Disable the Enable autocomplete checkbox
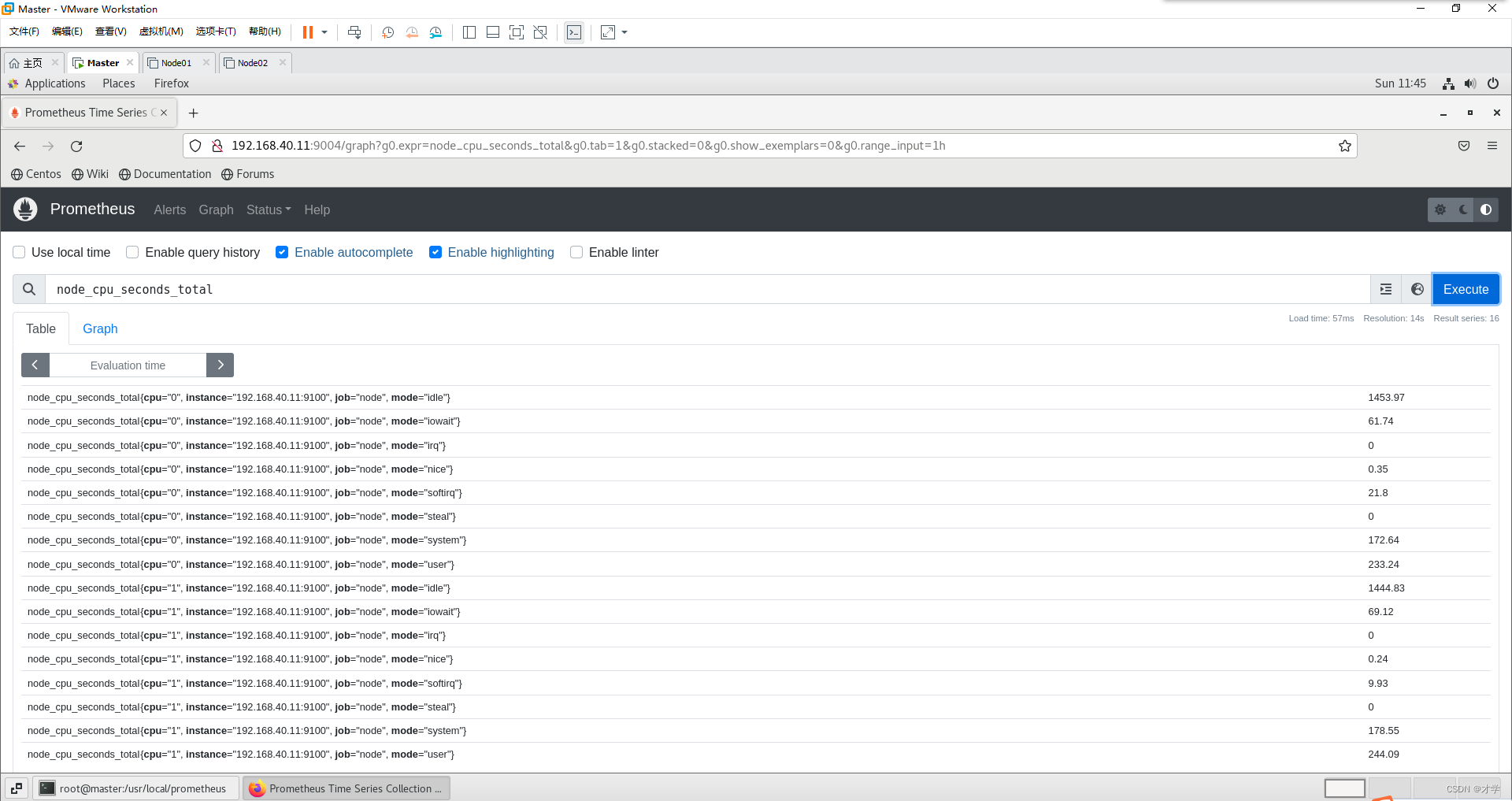This screenshot has width=1512, height=801. (282, 252)
